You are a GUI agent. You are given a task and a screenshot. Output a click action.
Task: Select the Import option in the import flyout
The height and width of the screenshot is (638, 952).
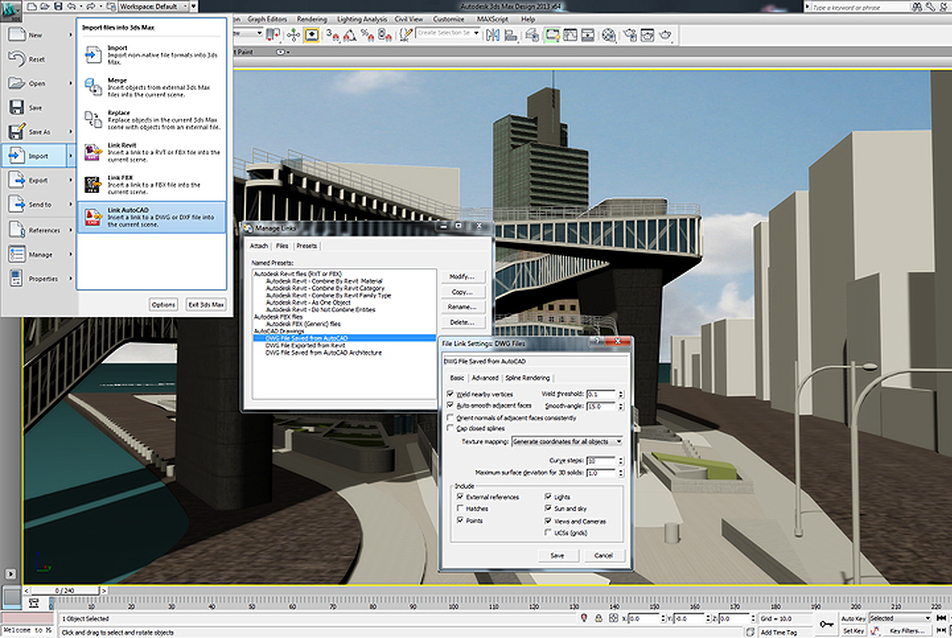(152, 54)
